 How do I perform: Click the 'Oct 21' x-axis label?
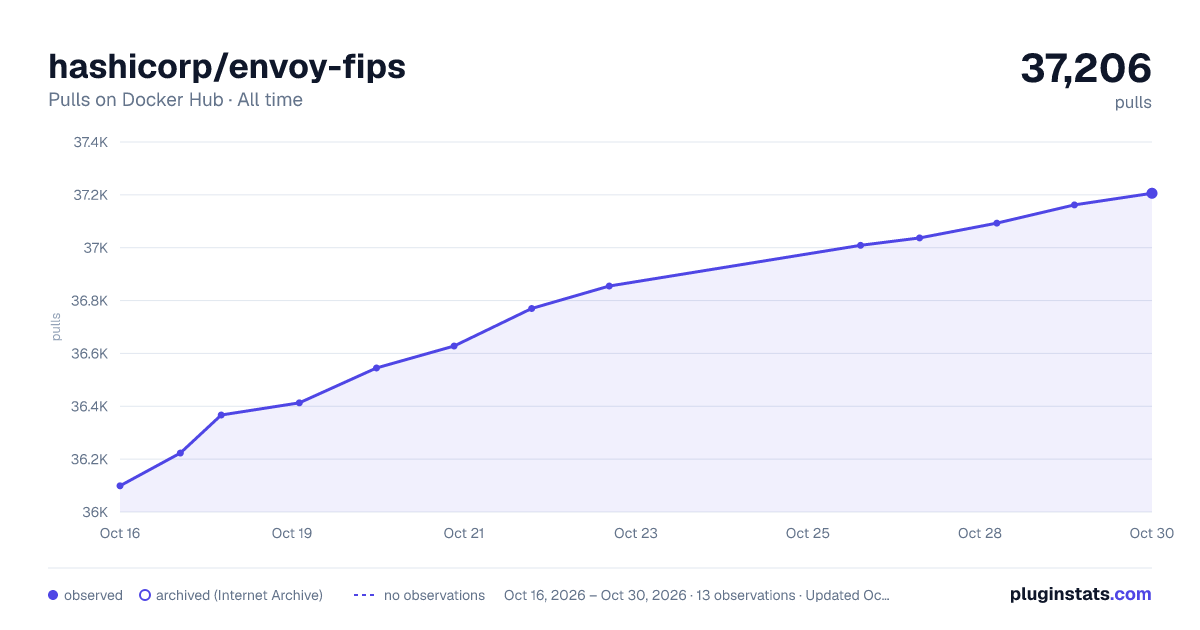(x=464, y=533)
